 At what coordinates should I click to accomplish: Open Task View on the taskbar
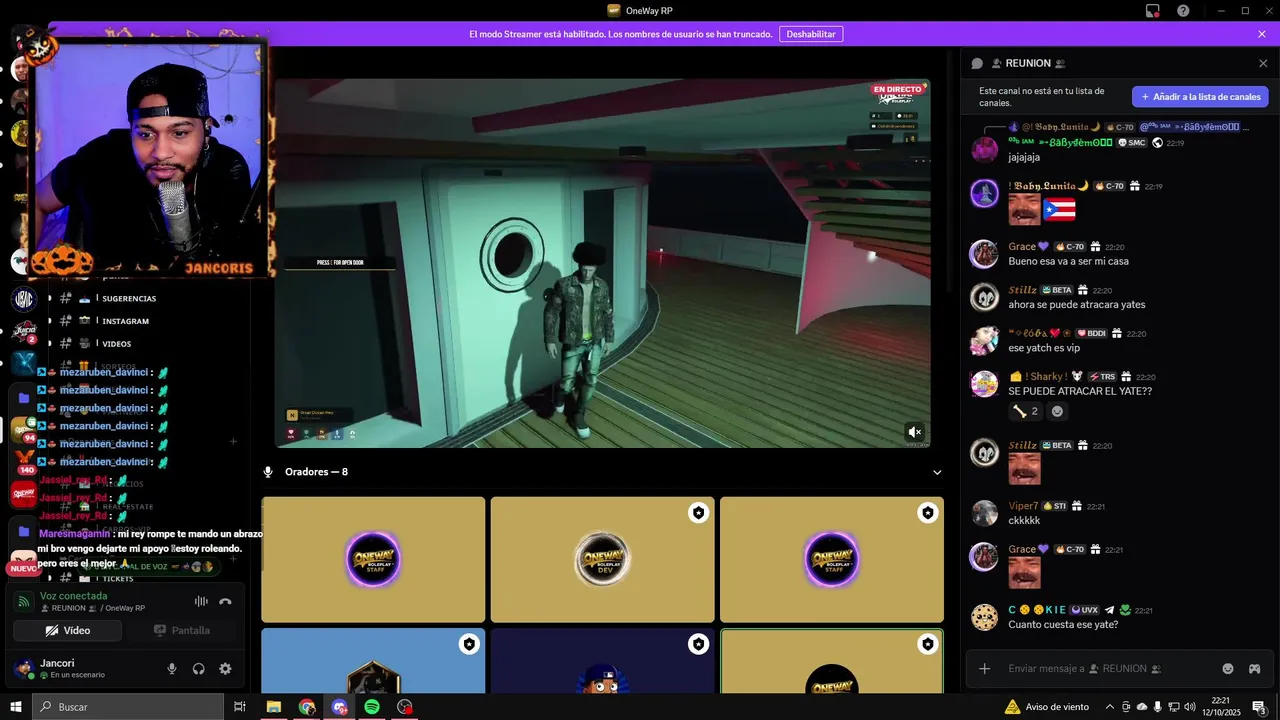[x=240, y=707]
